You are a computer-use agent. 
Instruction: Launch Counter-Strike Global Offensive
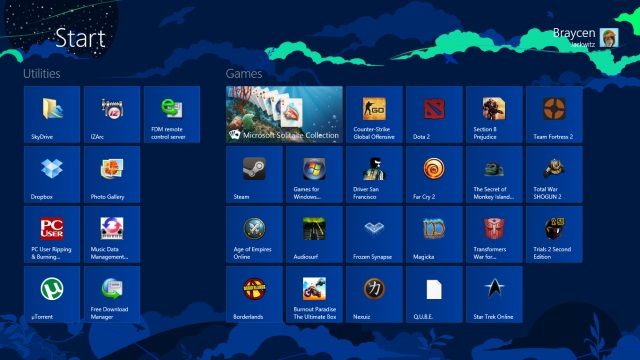pyautogui.click(x=374, y=114)
